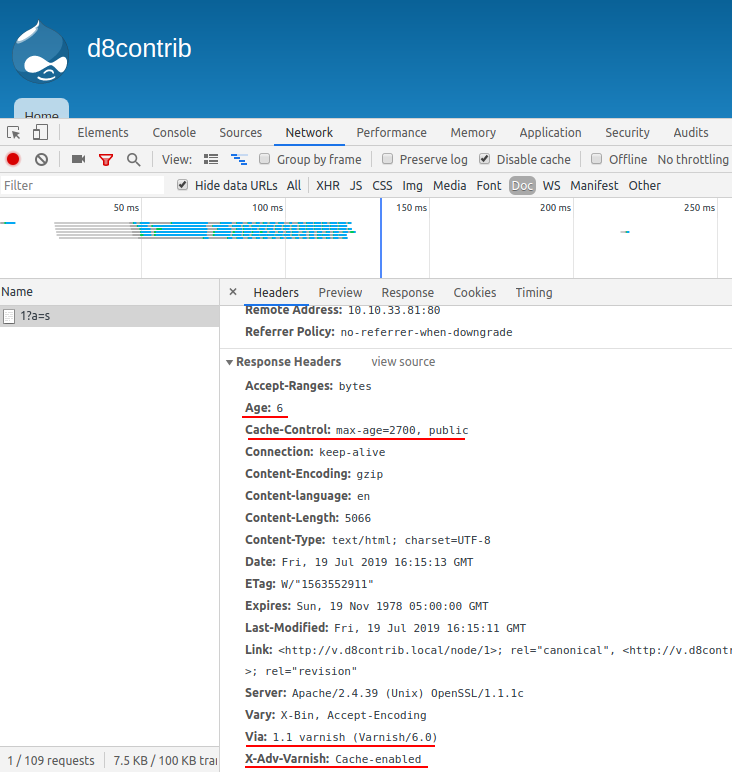This screenshot has width=732, height=772.
Task: Uncheck the Disable cache checkbox
Action: (x=485, y=159)
